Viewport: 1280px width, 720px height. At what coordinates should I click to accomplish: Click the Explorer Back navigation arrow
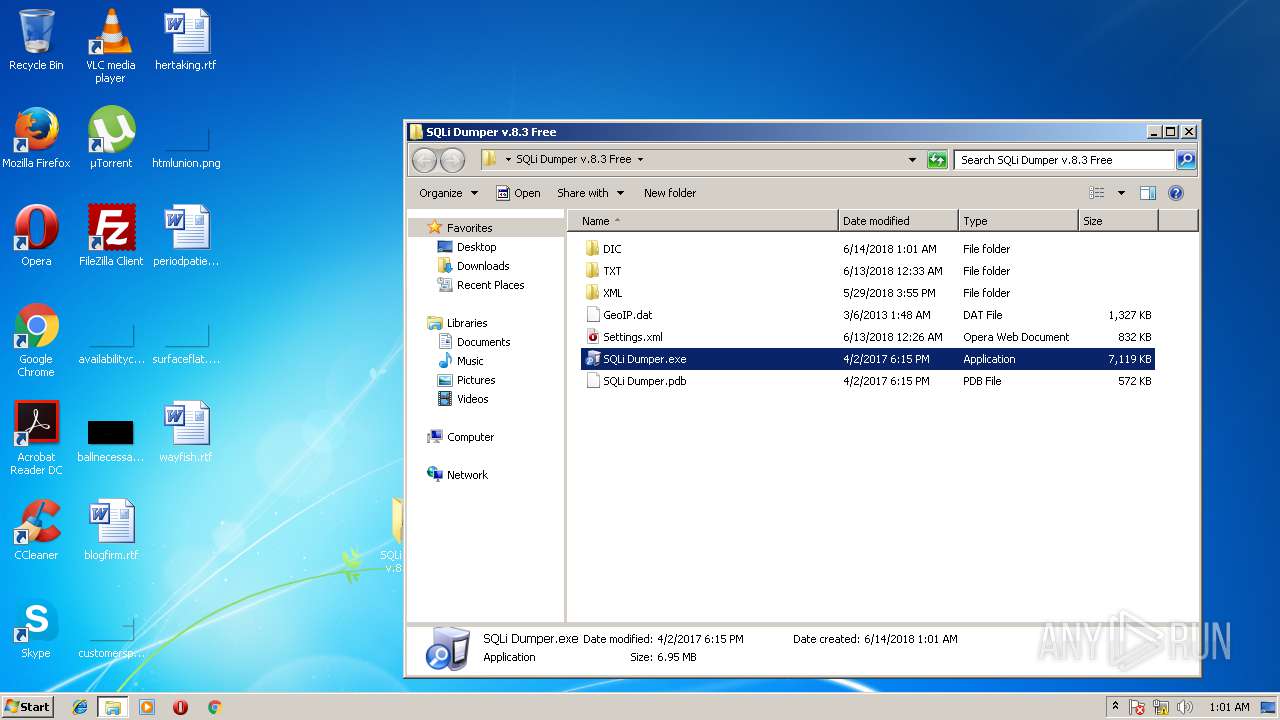click(x=424, y=160)
